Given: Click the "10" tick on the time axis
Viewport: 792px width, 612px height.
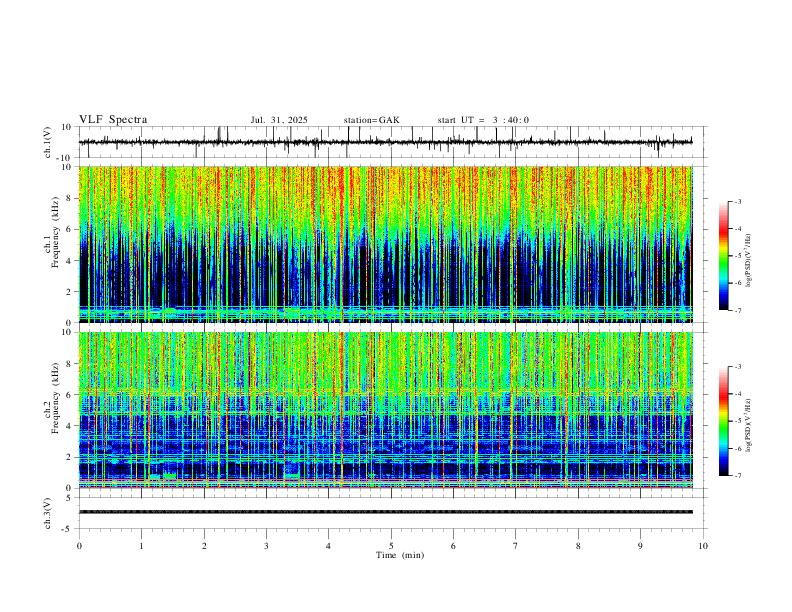Looking at the screenshot, I should click(x=703, y=546).
